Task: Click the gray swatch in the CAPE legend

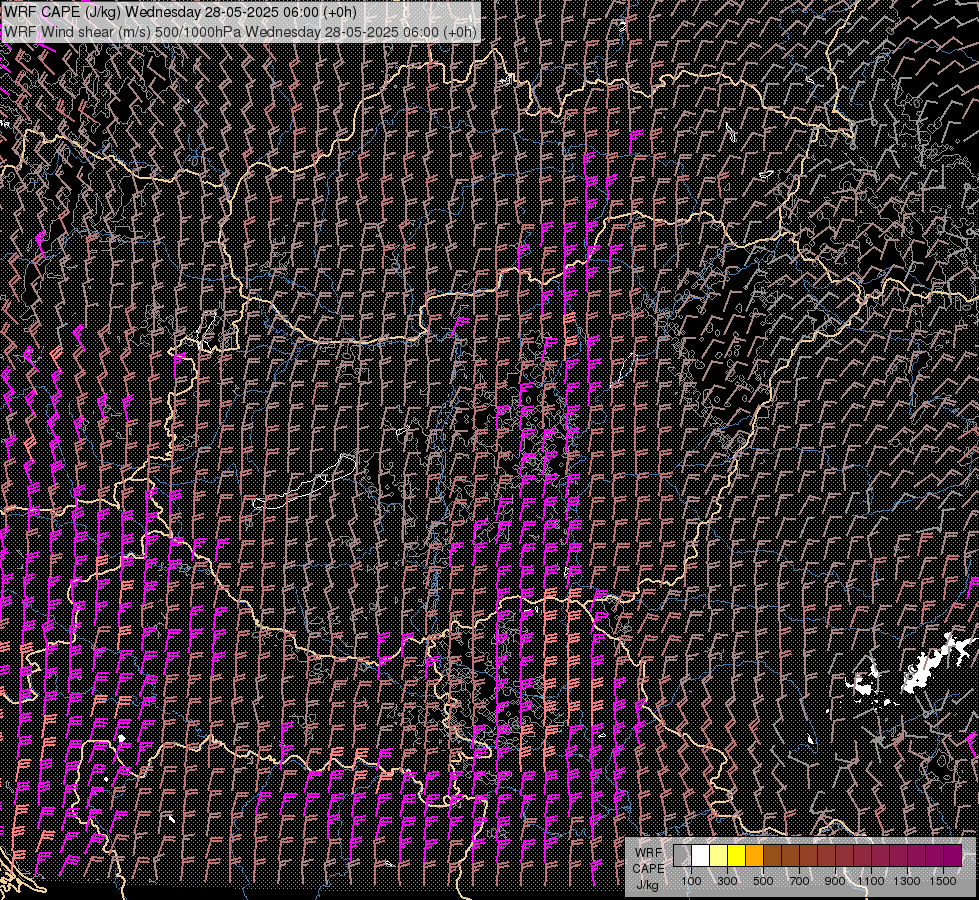Action: [x=682, y=855]
